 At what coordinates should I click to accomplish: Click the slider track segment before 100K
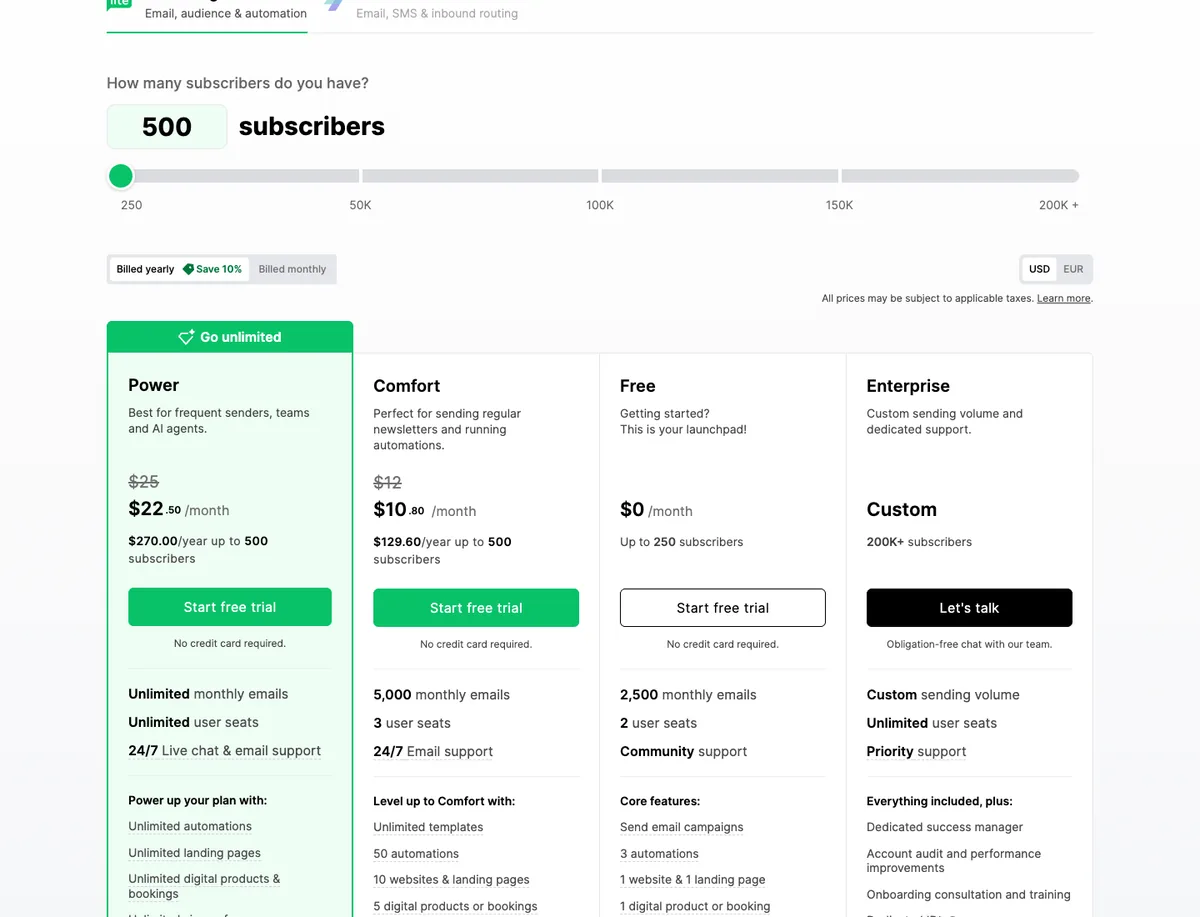tap(480, 176)
